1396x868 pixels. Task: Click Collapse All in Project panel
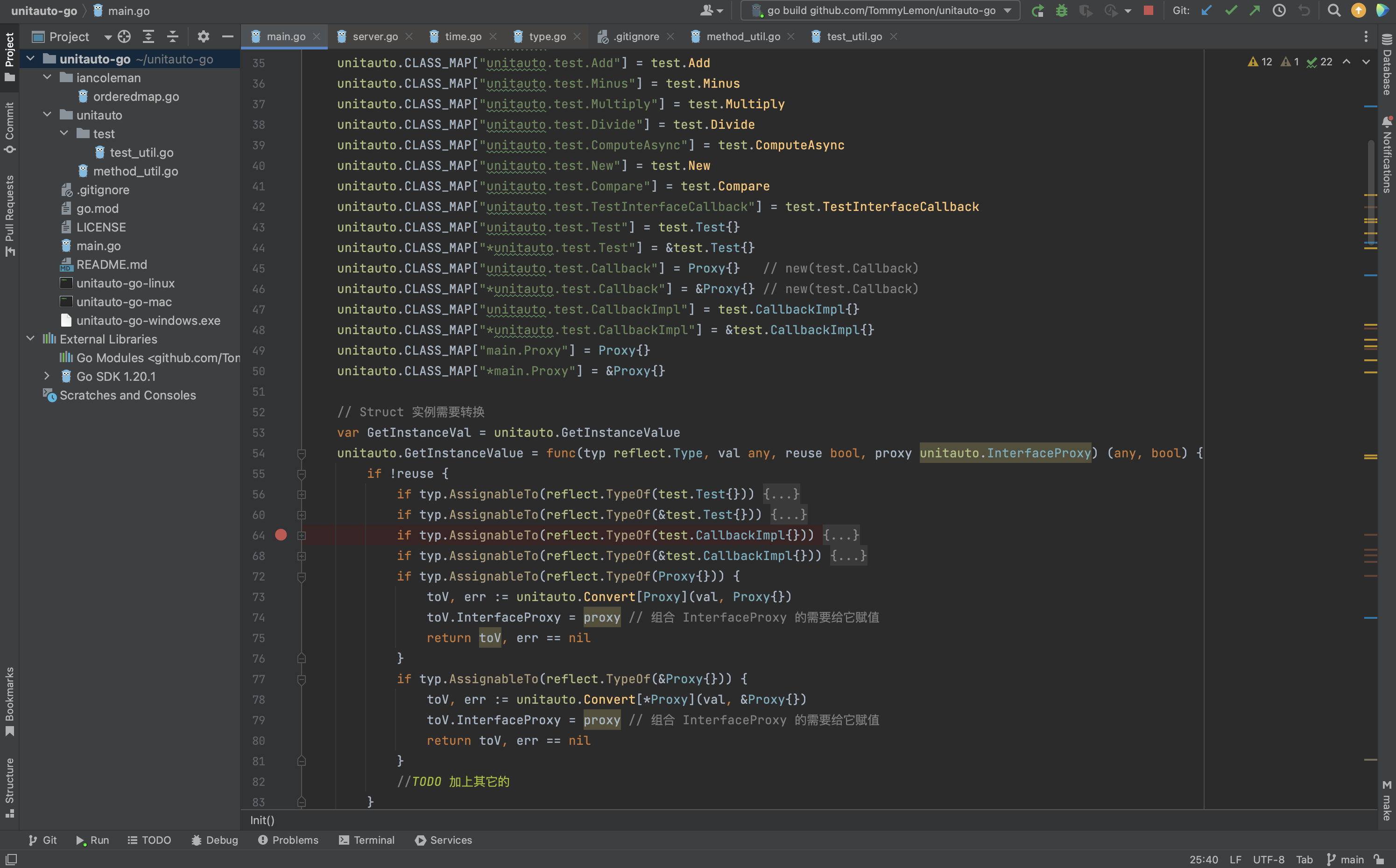click(172, 37)
